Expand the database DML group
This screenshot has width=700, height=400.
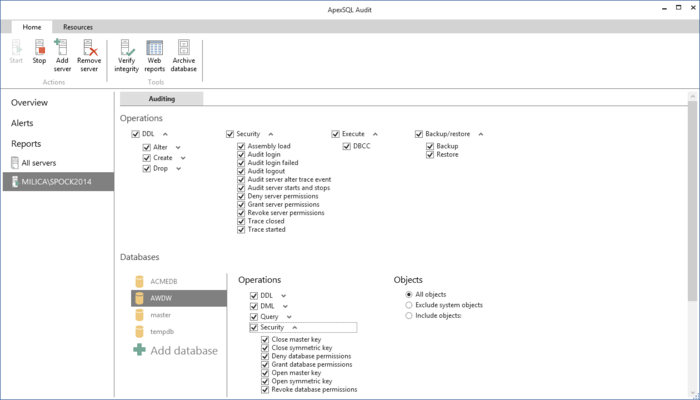coord(285,307)
